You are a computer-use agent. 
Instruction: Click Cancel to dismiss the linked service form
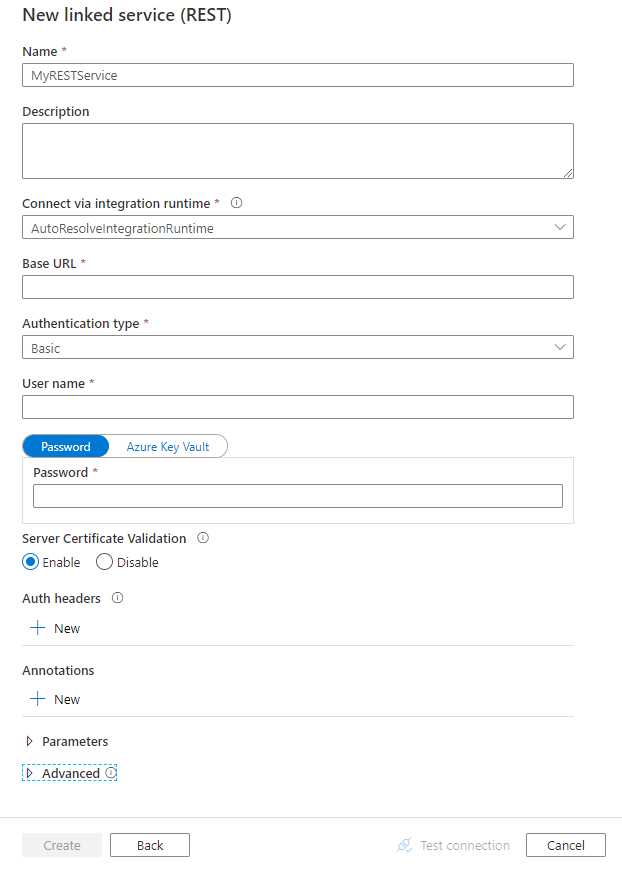click(565, 845)
